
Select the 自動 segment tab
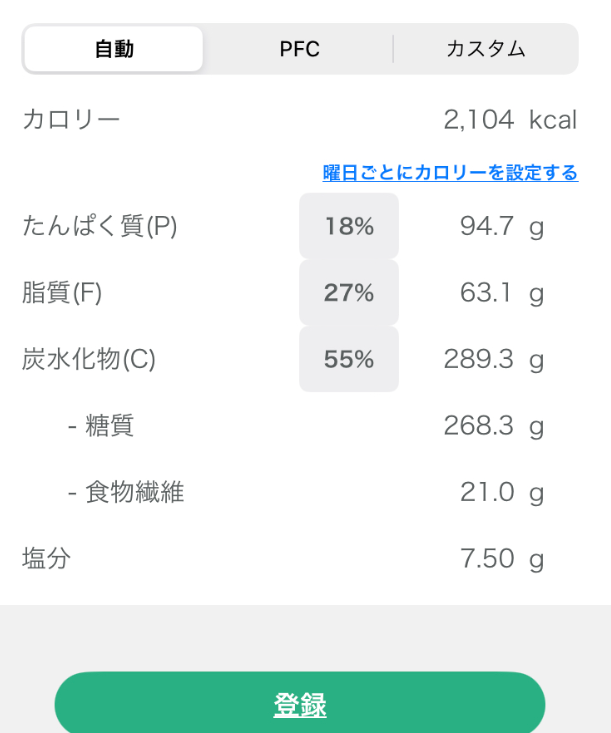tap(114, 49)
